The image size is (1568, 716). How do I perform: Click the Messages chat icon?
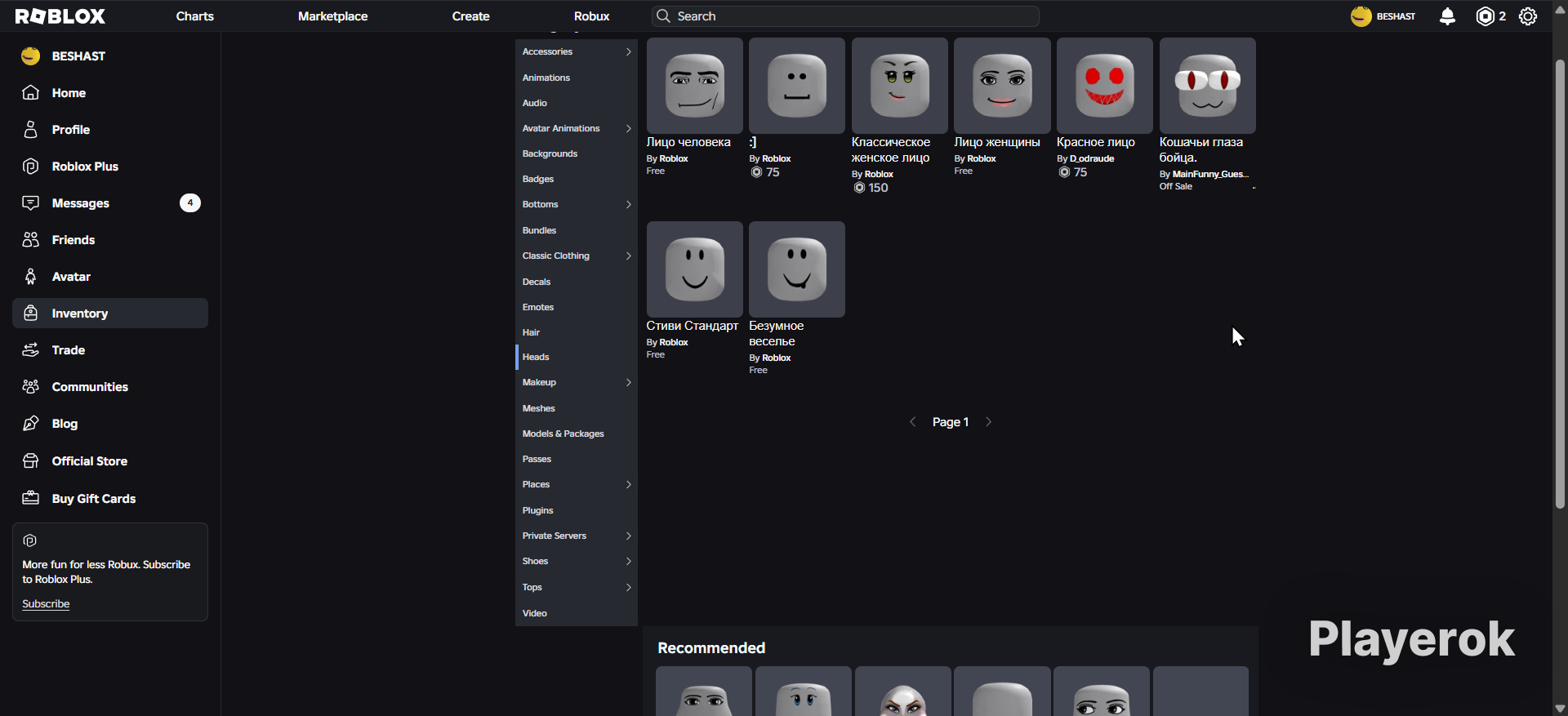(31, 203)
